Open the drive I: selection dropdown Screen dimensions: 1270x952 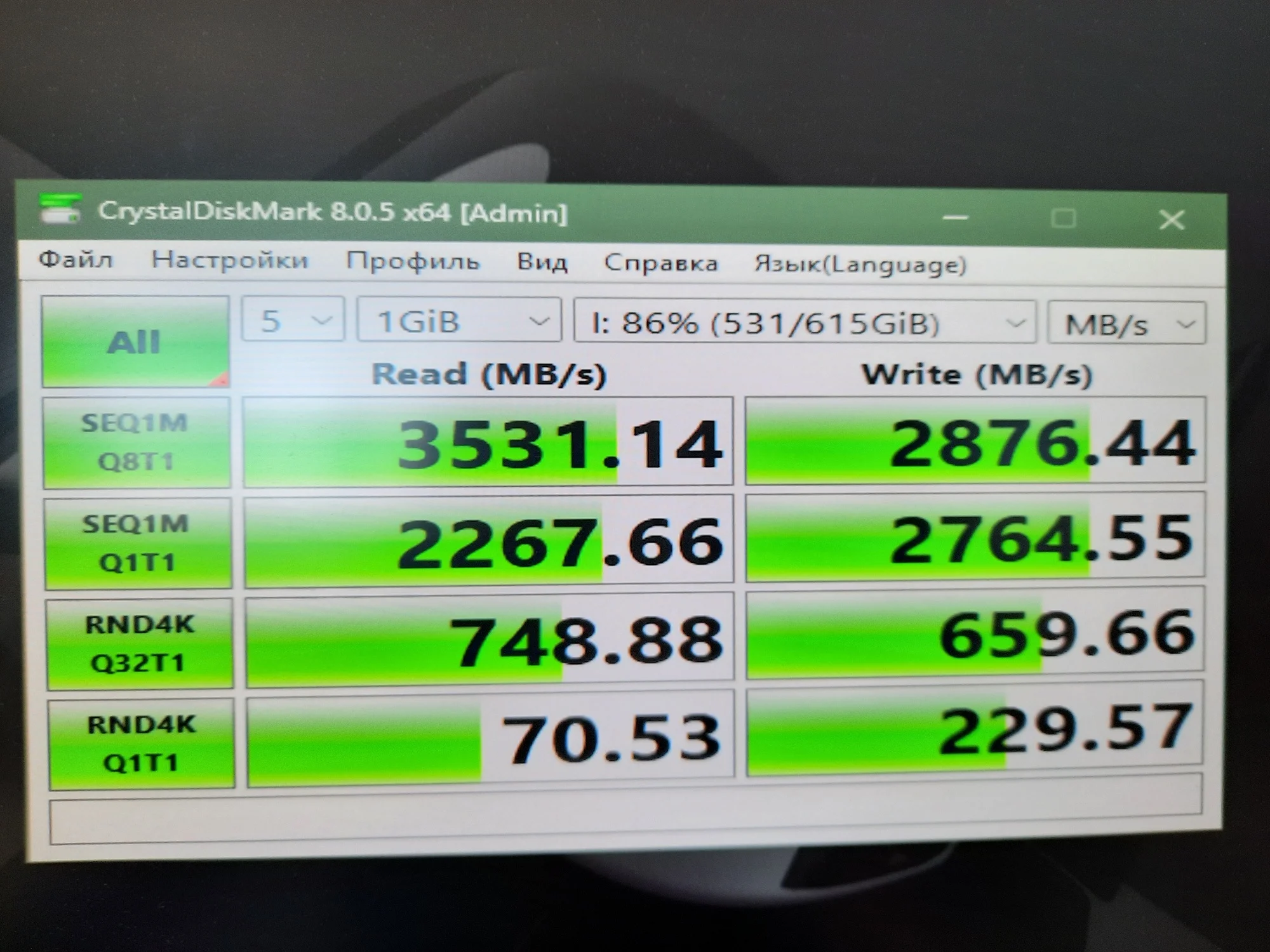[804, 323]
